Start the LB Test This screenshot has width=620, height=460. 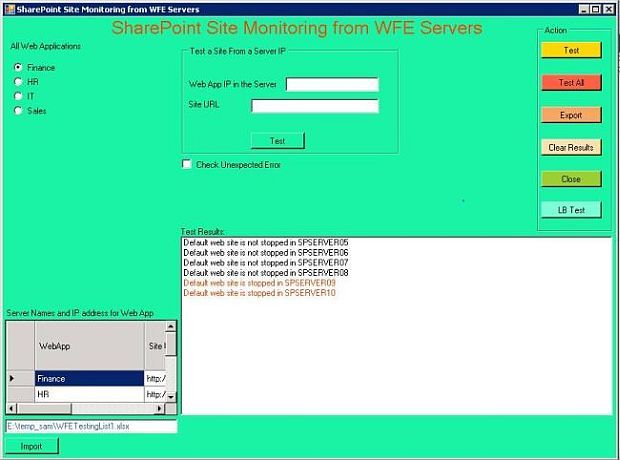coord(571,210)
